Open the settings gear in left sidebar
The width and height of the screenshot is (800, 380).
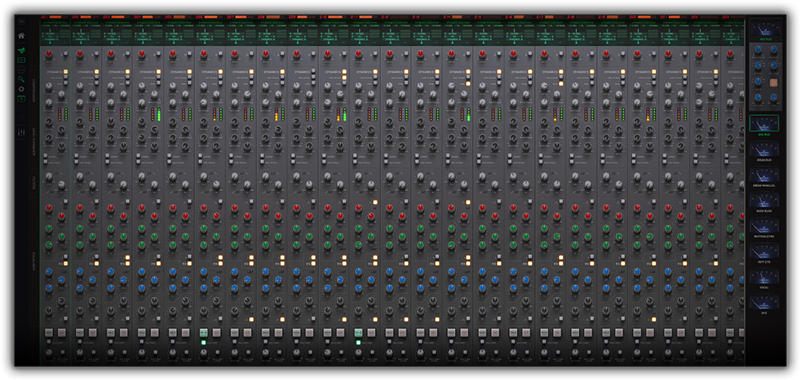(21, 89)
